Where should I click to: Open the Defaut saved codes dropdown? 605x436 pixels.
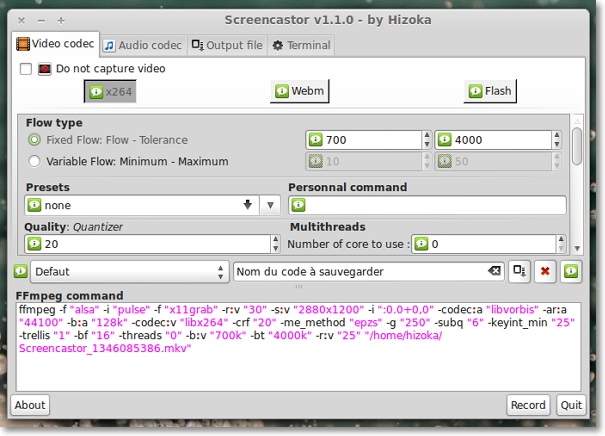(130, 272)
